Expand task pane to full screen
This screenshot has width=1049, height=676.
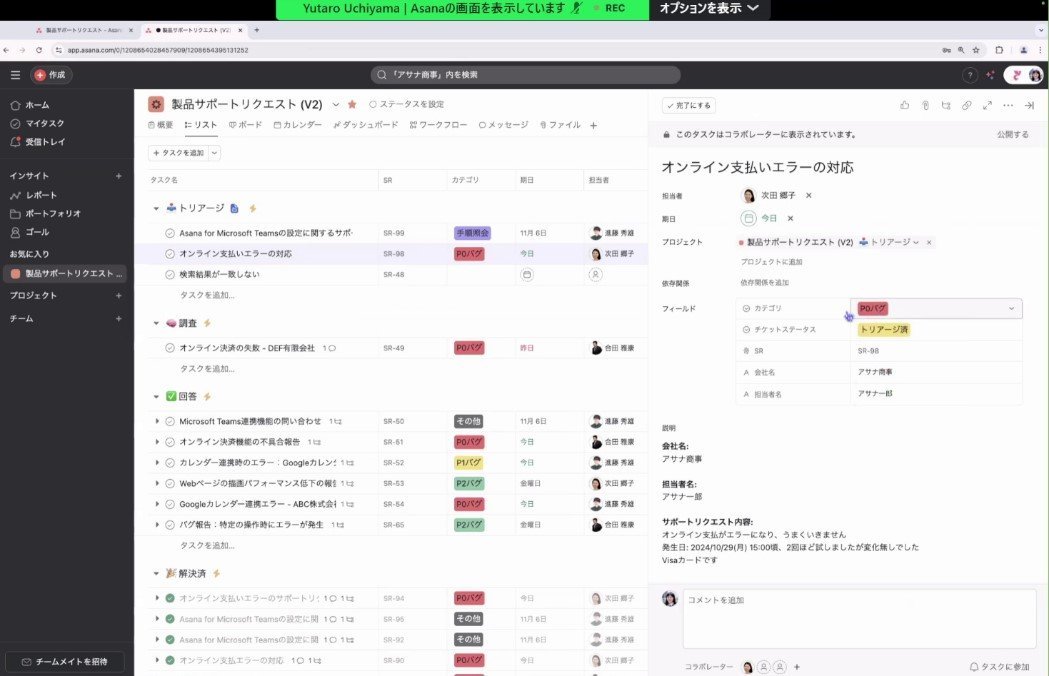point(987,105)
